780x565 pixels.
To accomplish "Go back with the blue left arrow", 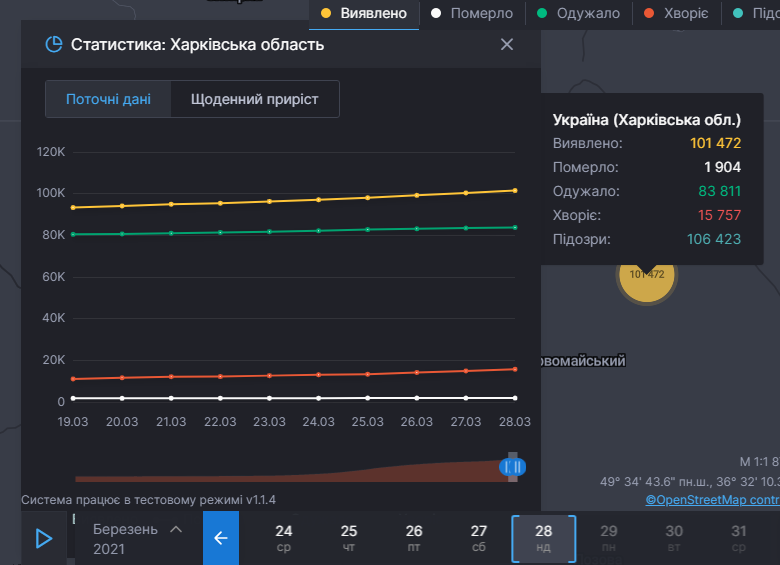I will (x=221, y=538).
